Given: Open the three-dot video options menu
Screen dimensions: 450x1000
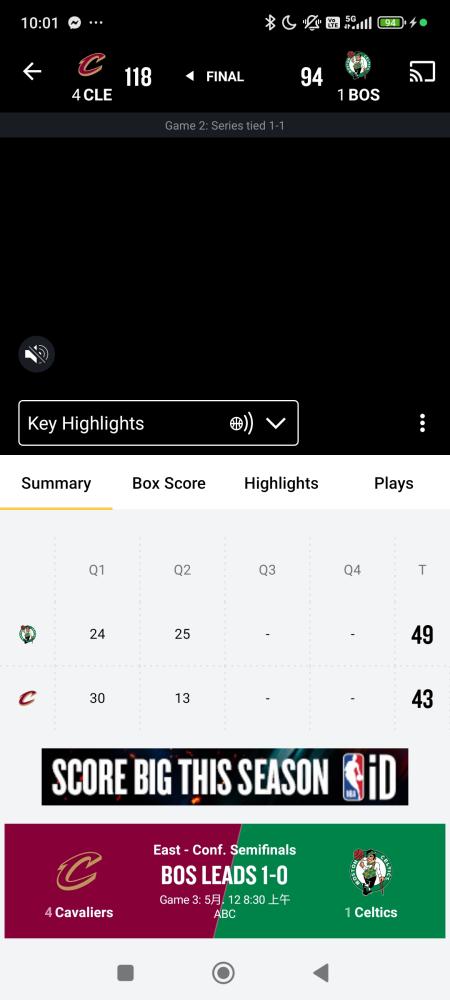Looking at the screenshot, I should 422,423.
